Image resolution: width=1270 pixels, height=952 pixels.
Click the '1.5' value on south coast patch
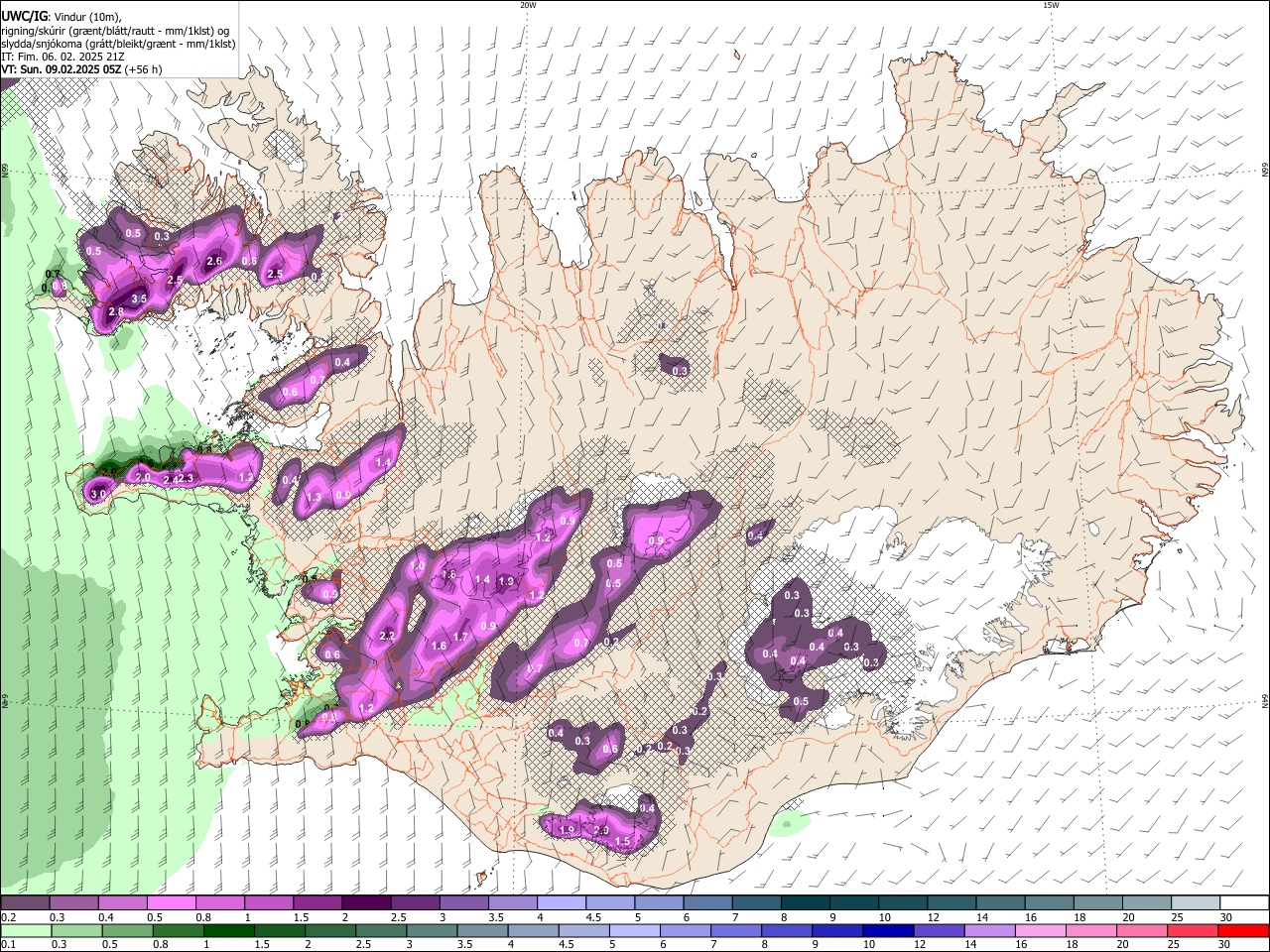point(623,841)
